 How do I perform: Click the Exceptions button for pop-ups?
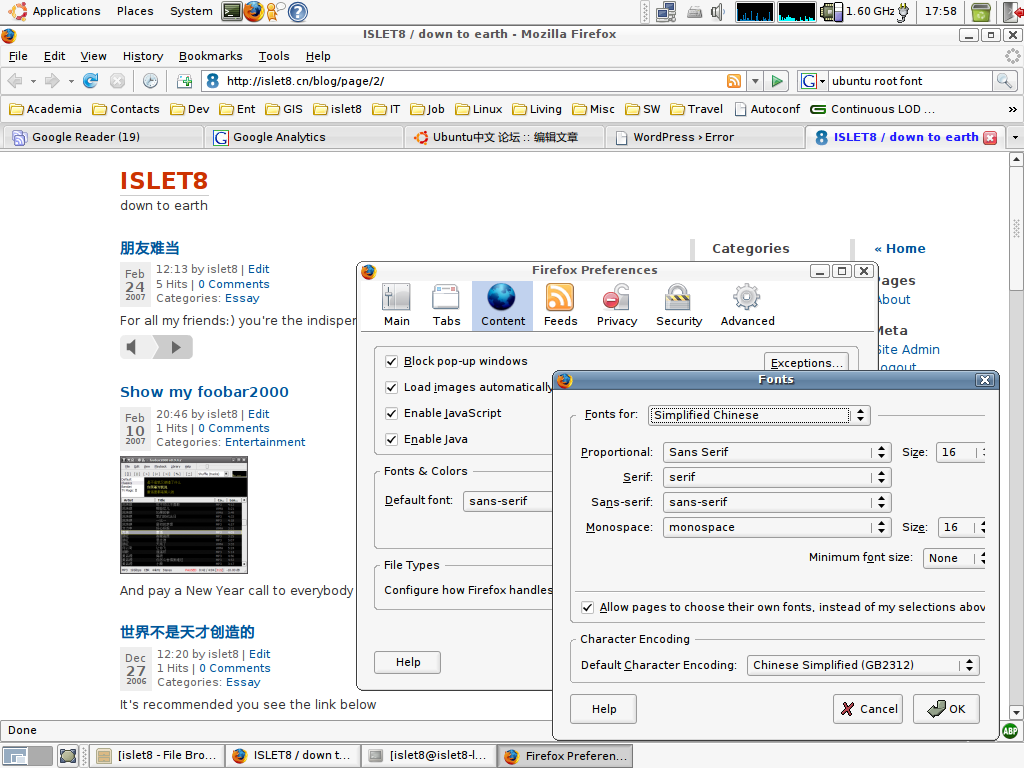coord(807,362)
